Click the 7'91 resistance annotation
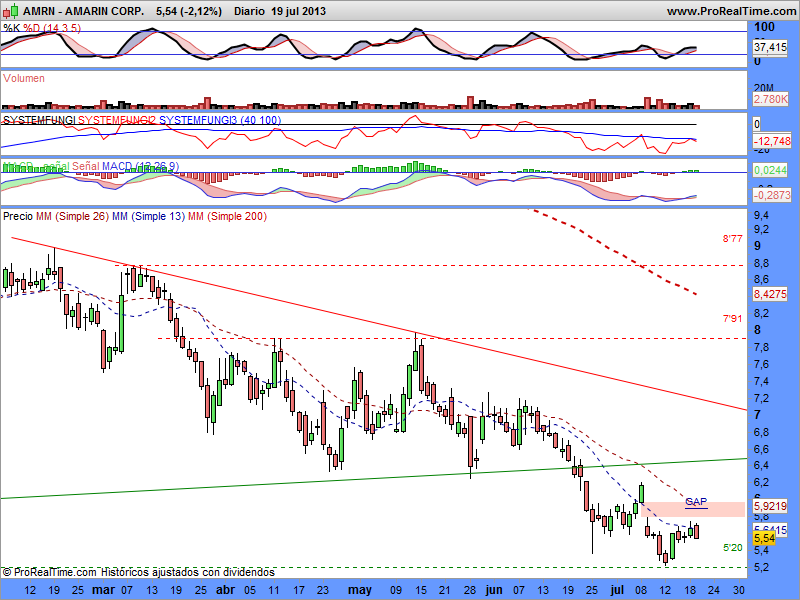The image size is (800, 600). pyautogui.click(x=732, y=319)
